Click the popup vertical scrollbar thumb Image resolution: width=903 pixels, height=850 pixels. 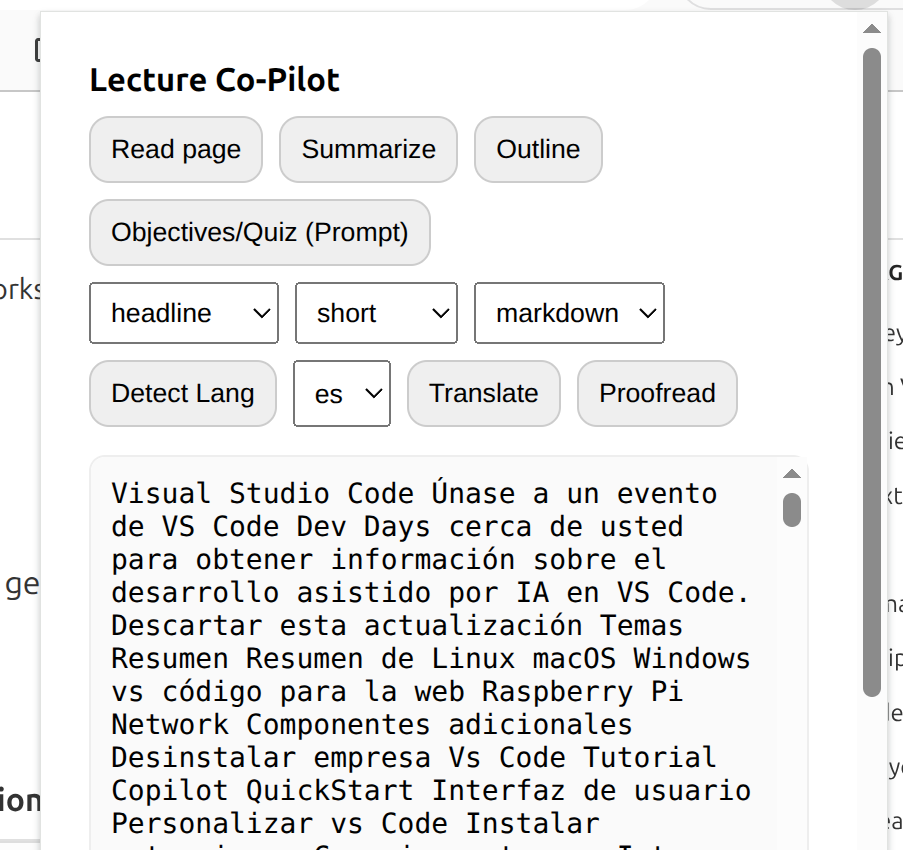click(x=872, y=373)
